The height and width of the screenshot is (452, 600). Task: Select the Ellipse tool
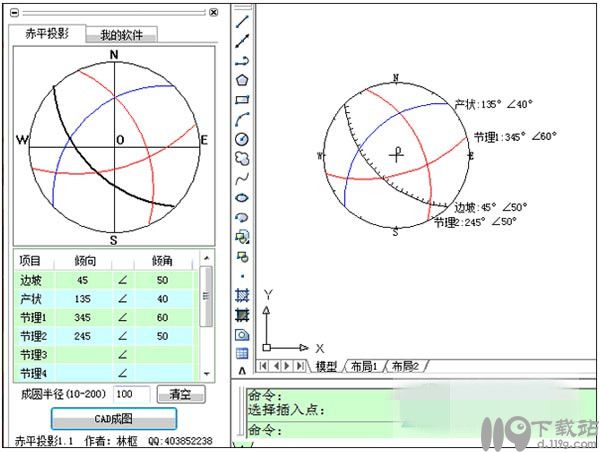241,197
